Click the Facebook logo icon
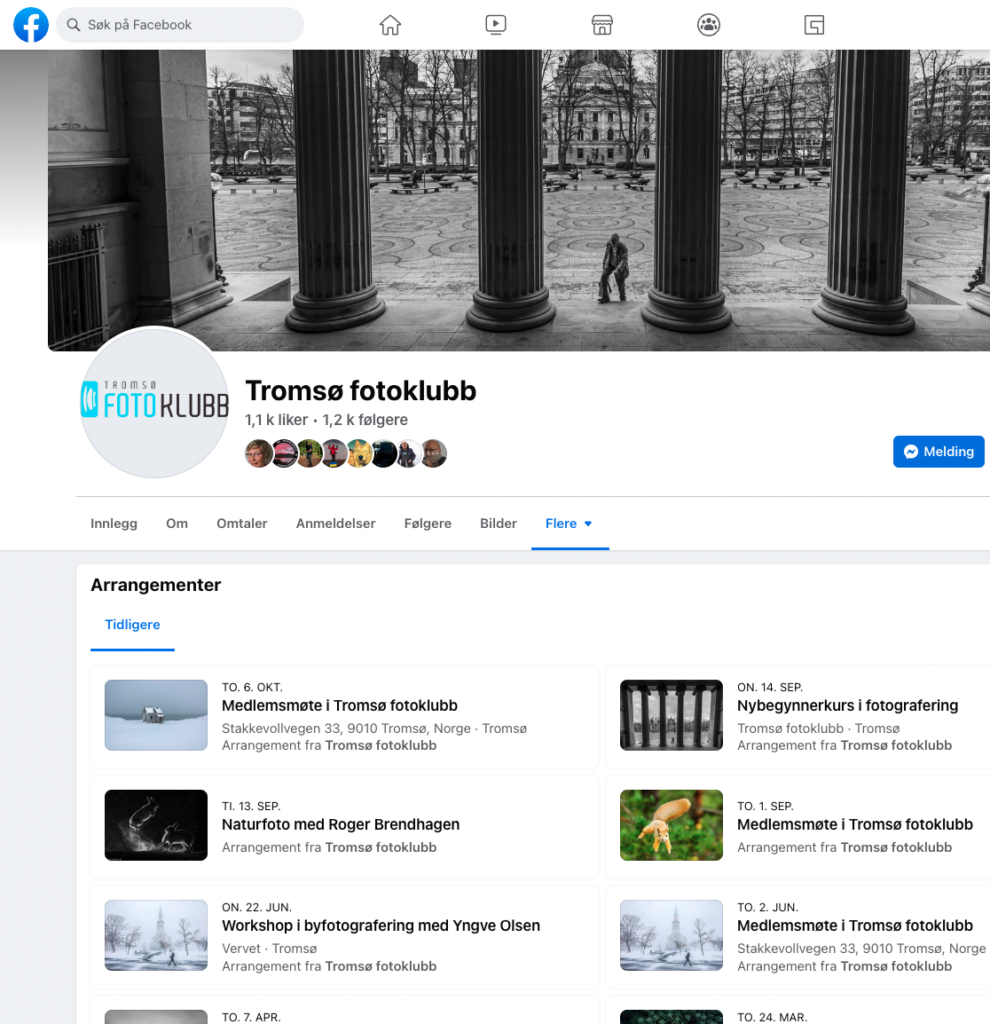The width and height of the screenshot is (990, 1024). (x=31, y=25)
